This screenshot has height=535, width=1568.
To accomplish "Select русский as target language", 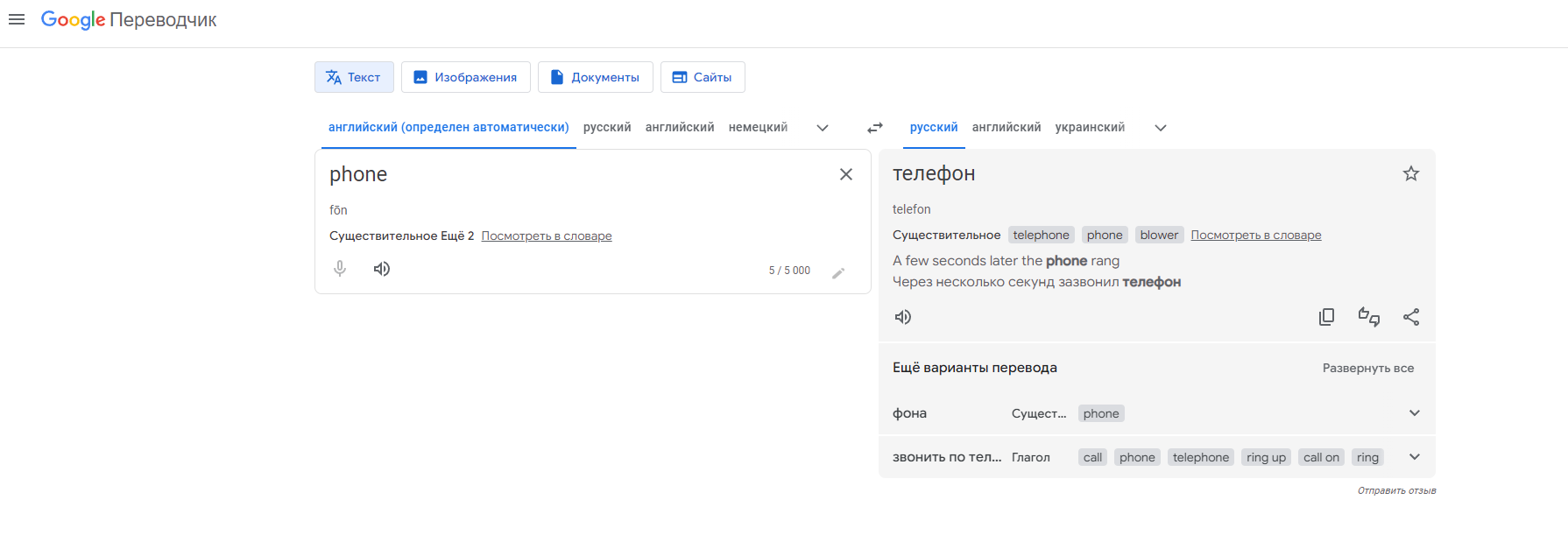I will pyautogui.click(x=934, y=128).
